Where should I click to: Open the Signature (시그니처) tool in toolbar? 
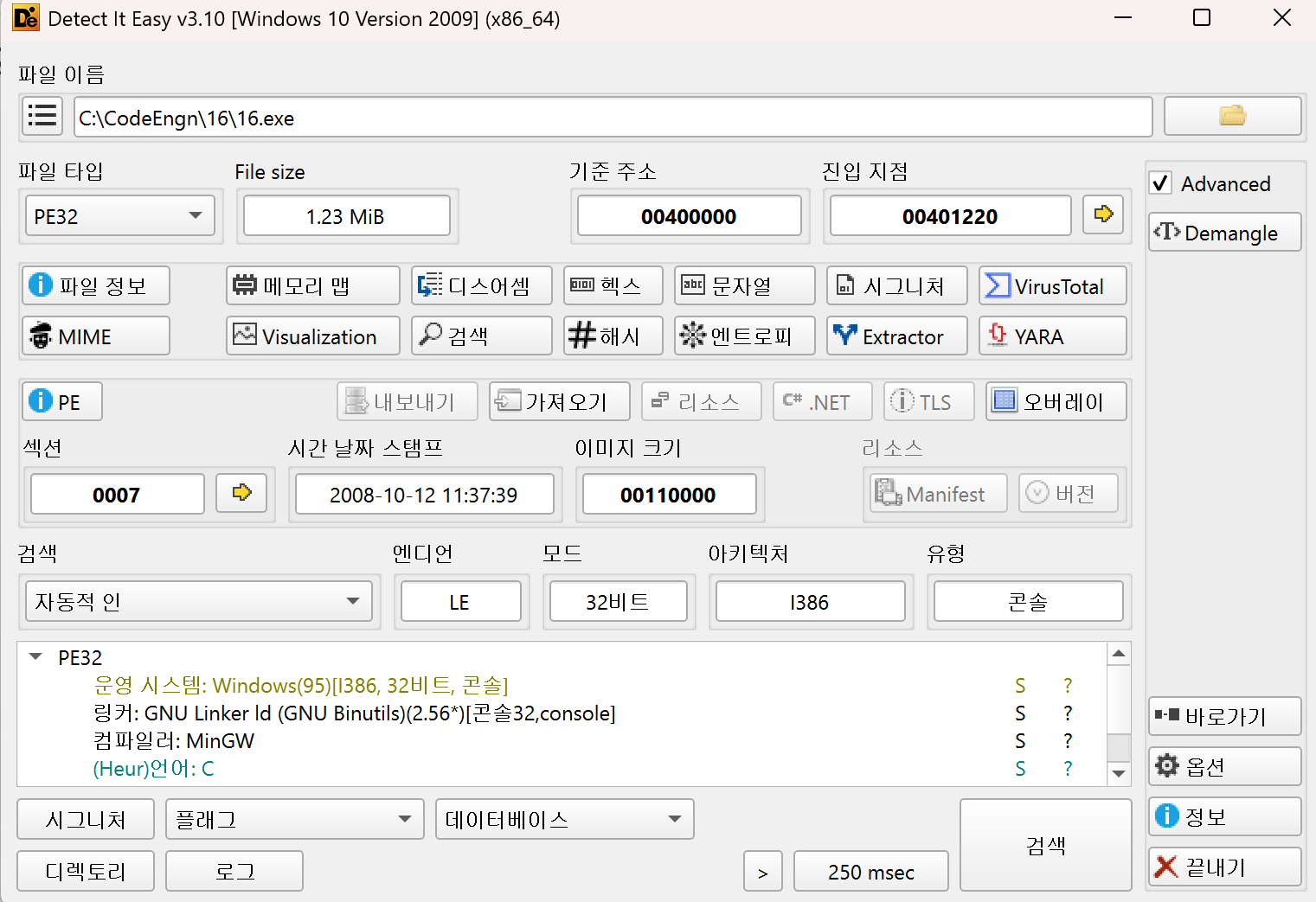[x=897, y=285]
